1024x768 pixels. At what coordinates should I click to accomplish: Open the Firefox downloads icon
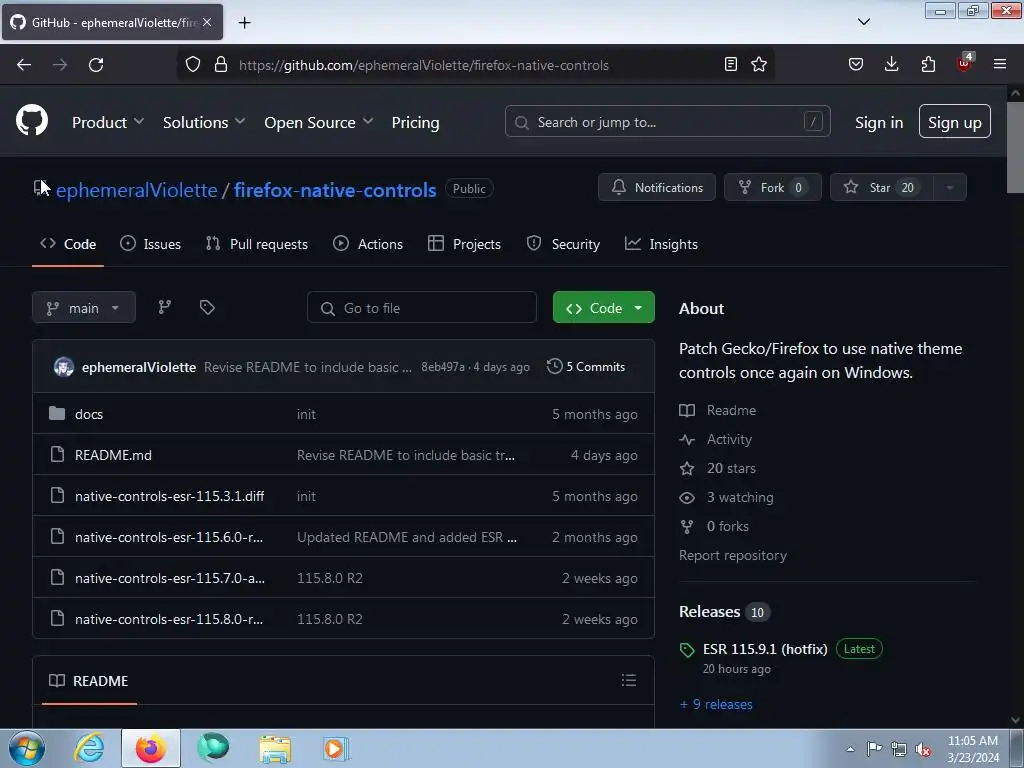(891, 64)
